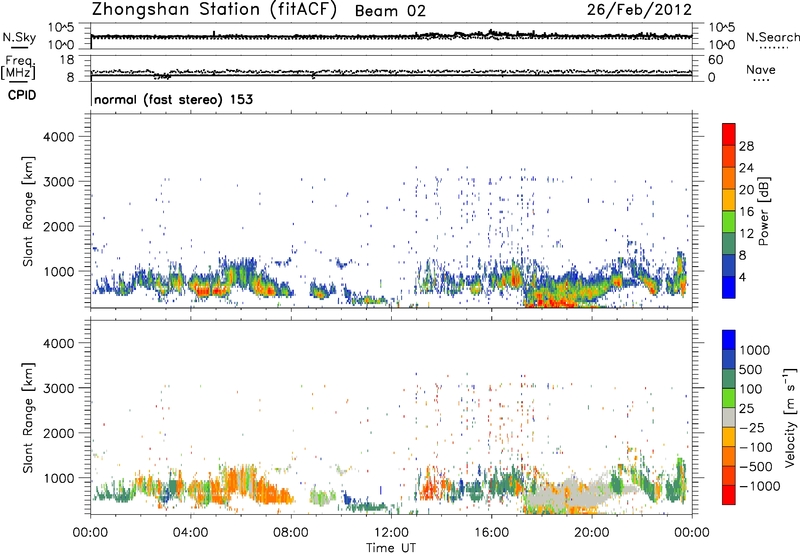Click the '16:00' time axis label
This screenshot has height=554, width=800.
click(491, 533)
